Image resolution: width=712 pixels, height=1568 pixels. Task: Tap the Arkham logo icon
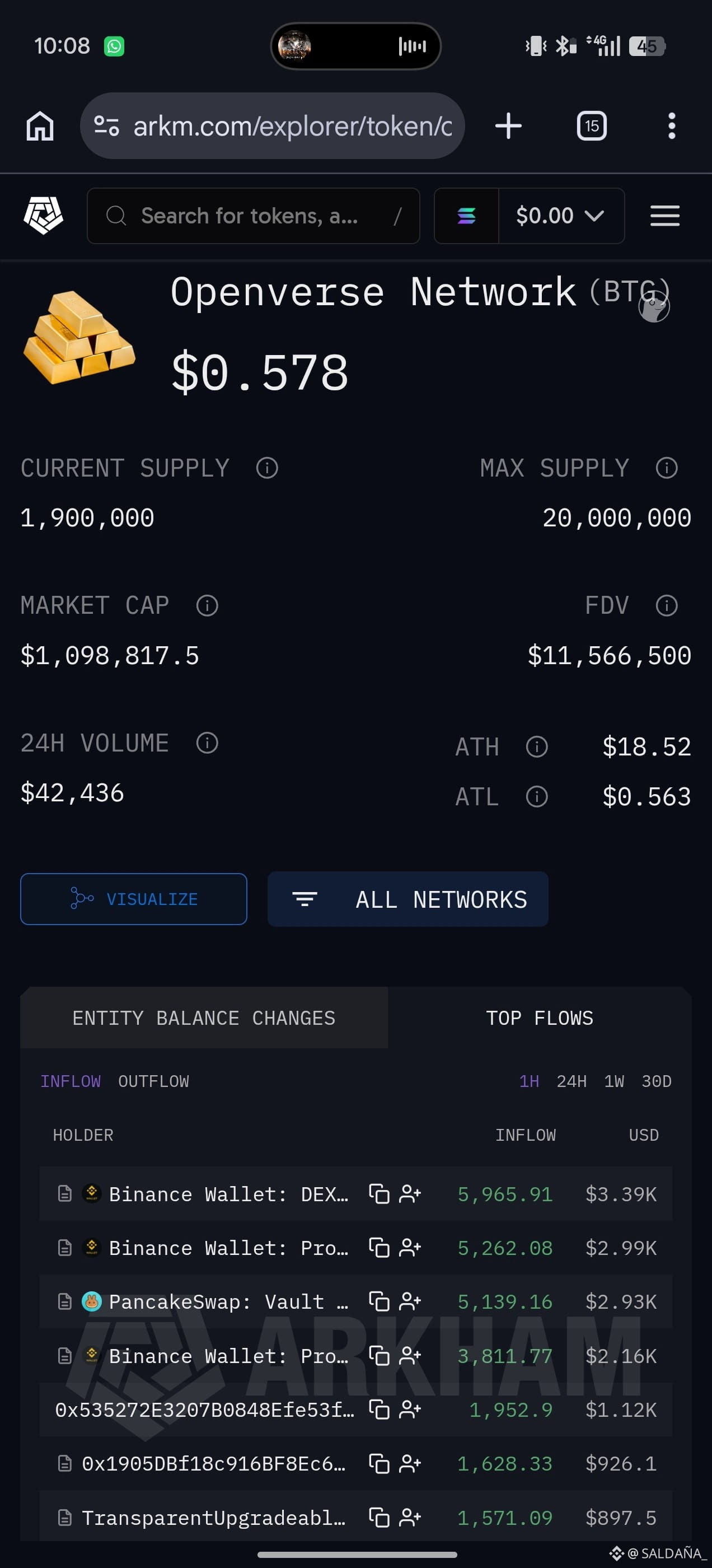tap(43, 216)
